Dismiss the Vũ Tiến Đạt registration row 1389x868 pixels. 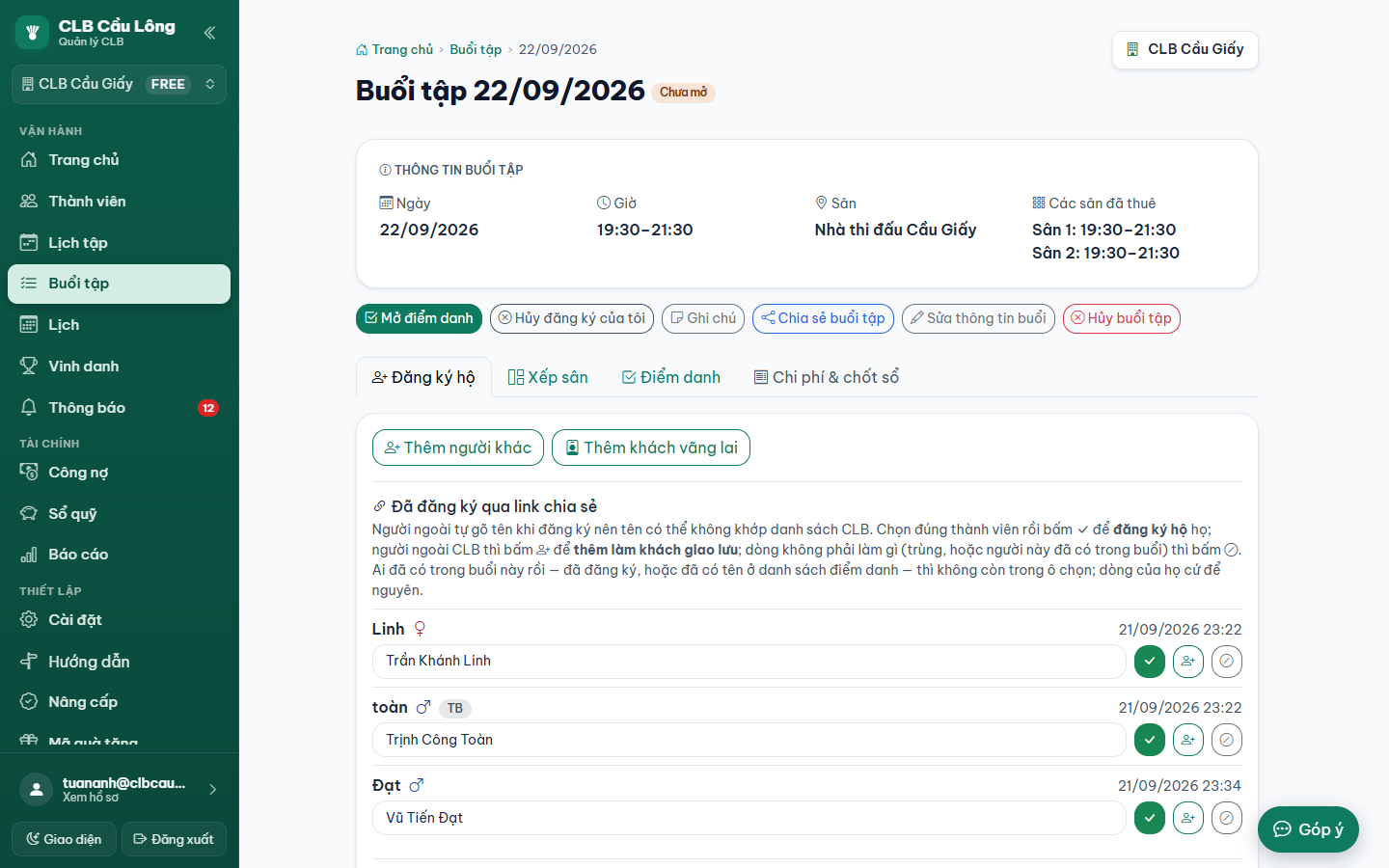click(x=1227, y=818)
